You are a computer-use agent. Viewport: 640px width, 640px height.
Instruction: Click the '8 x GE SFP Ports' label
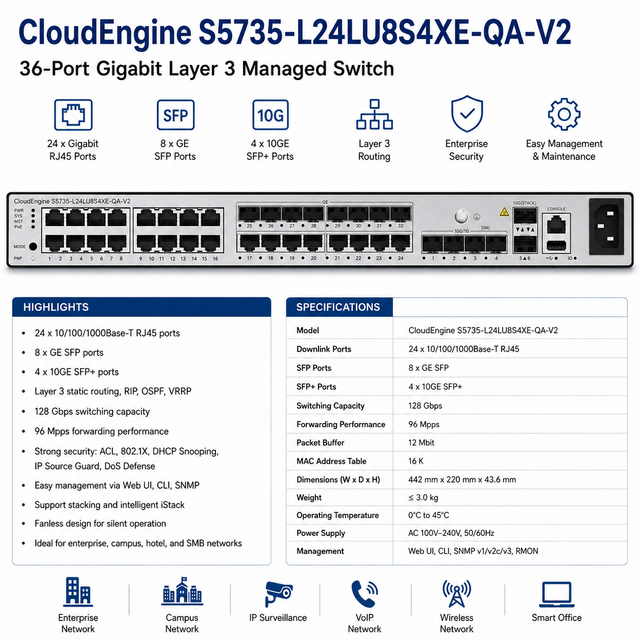tap(175, 150)
